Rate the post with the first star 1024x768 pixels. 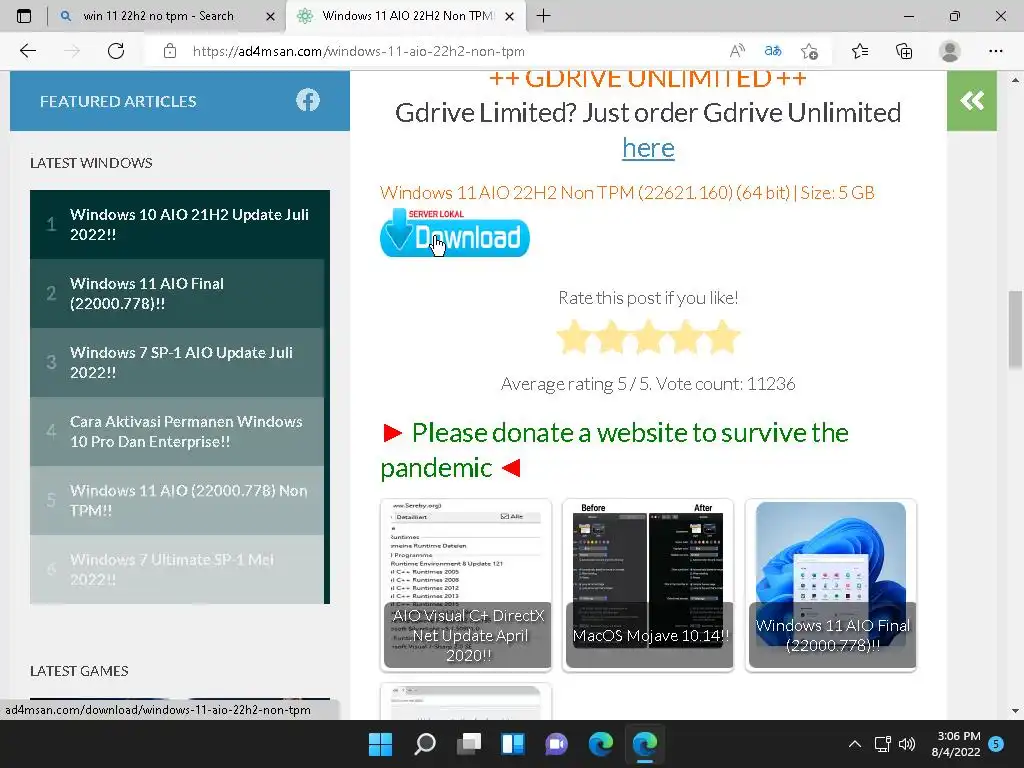575,337
